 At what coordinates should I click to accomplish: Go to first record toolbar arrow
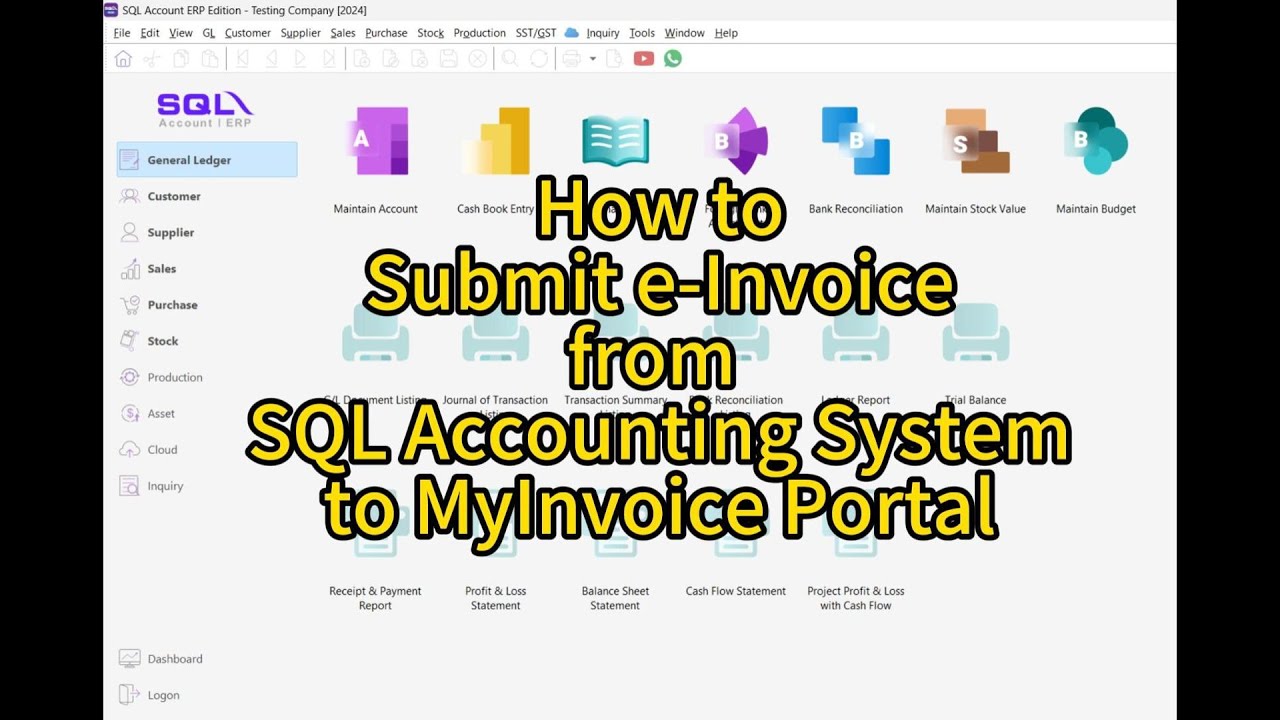[x=243, y=59]
